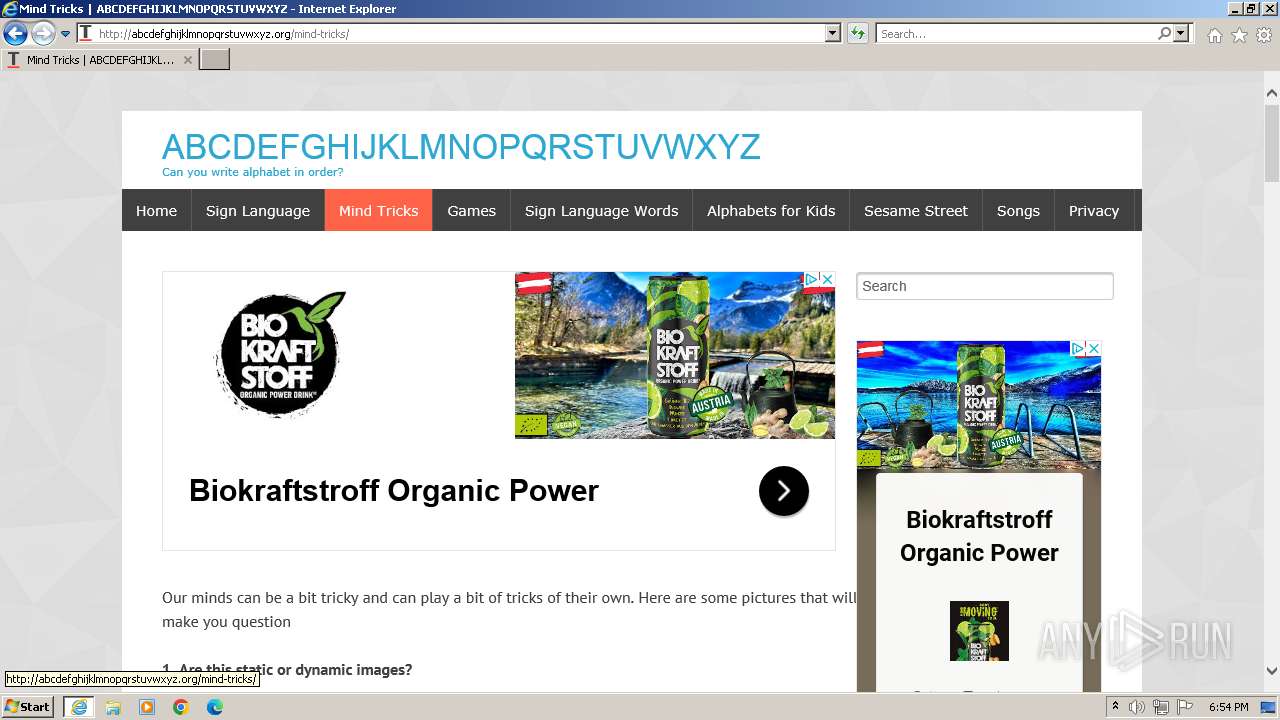
Task: Click the small product thumbnail in sidebar ad
Action: 979,631
